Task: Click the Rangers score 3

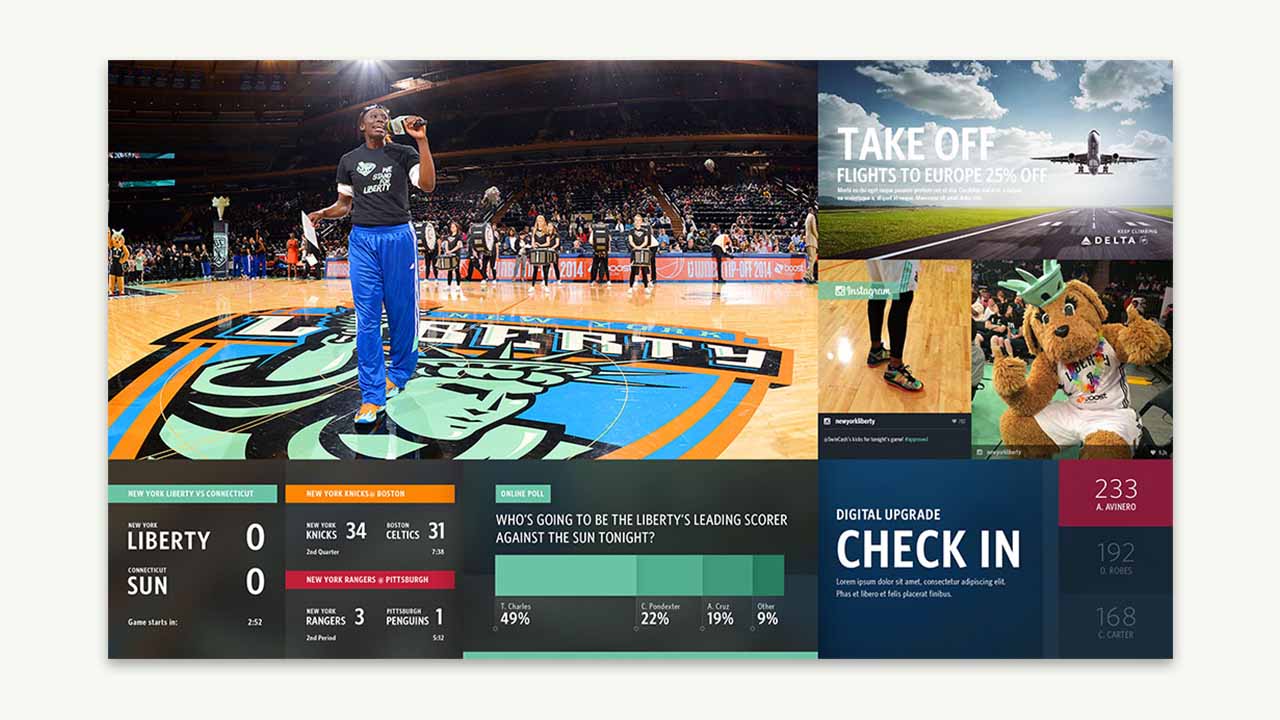Action: 359,617
